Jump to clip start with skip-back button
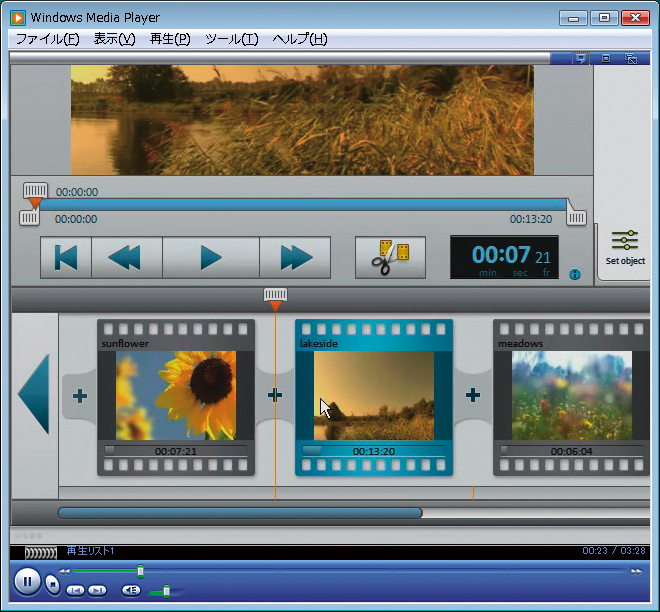Screen dimensions: 660x612 tap(66, 258)
